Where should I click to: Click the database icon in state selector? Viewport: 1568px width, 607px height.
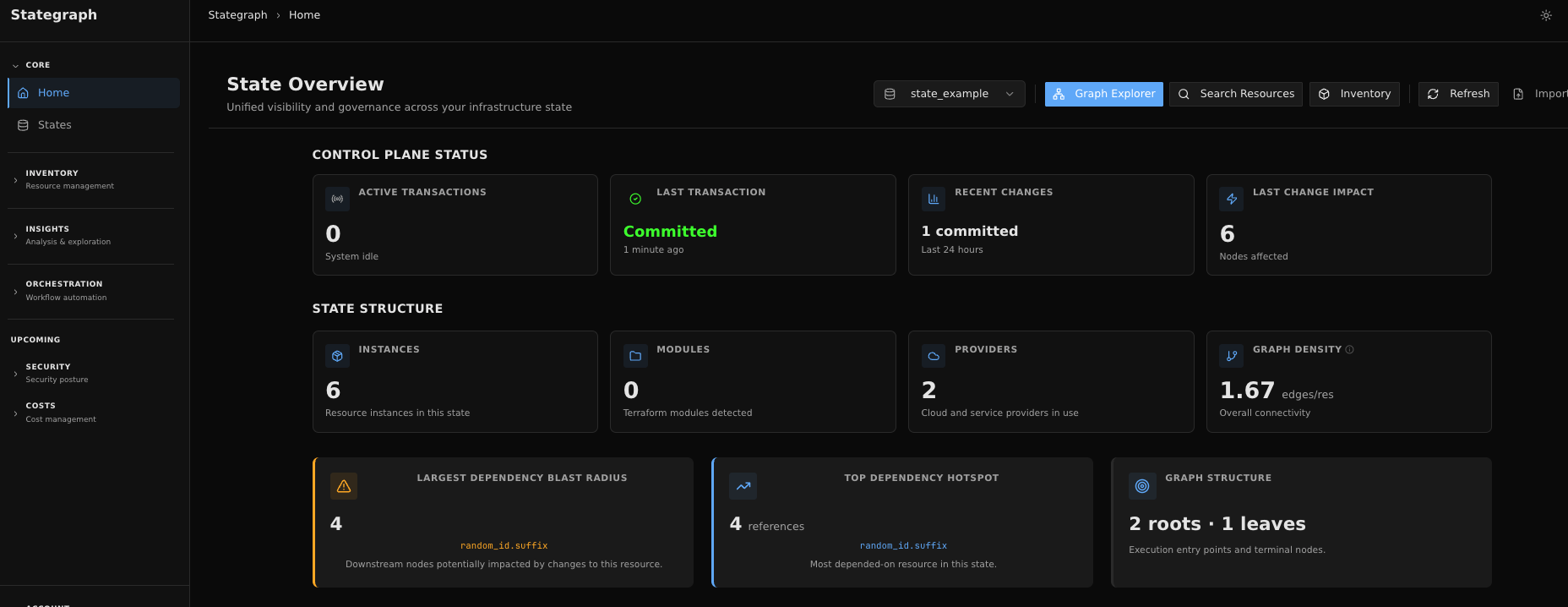pos(890,94)
